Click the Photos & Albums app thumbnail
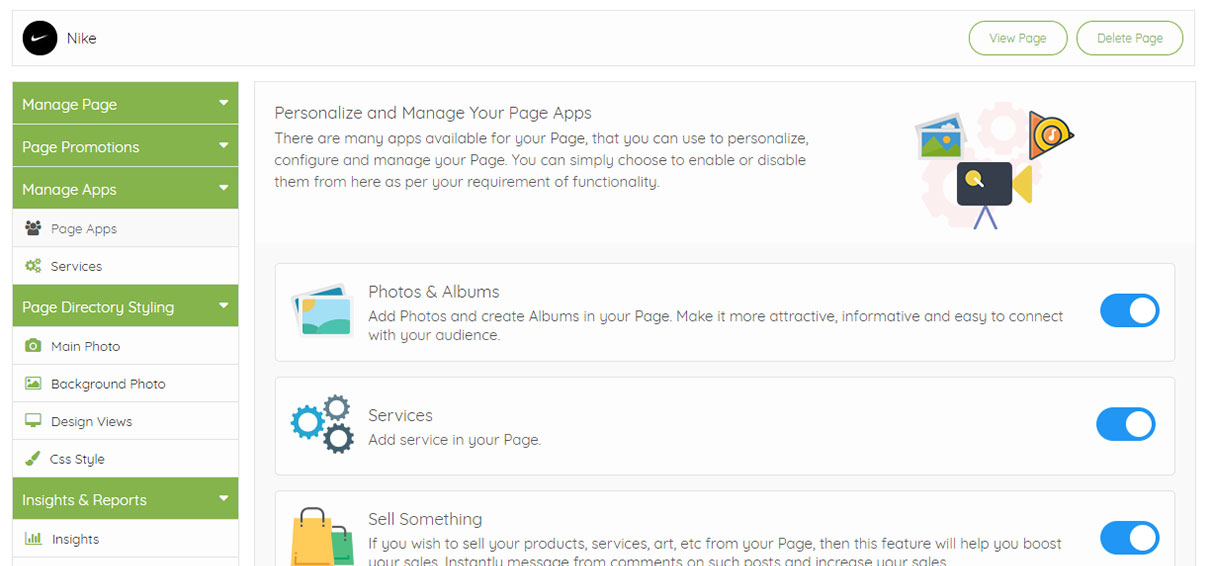This screenshot has width=1209, height=566. [x=321, y=310]
